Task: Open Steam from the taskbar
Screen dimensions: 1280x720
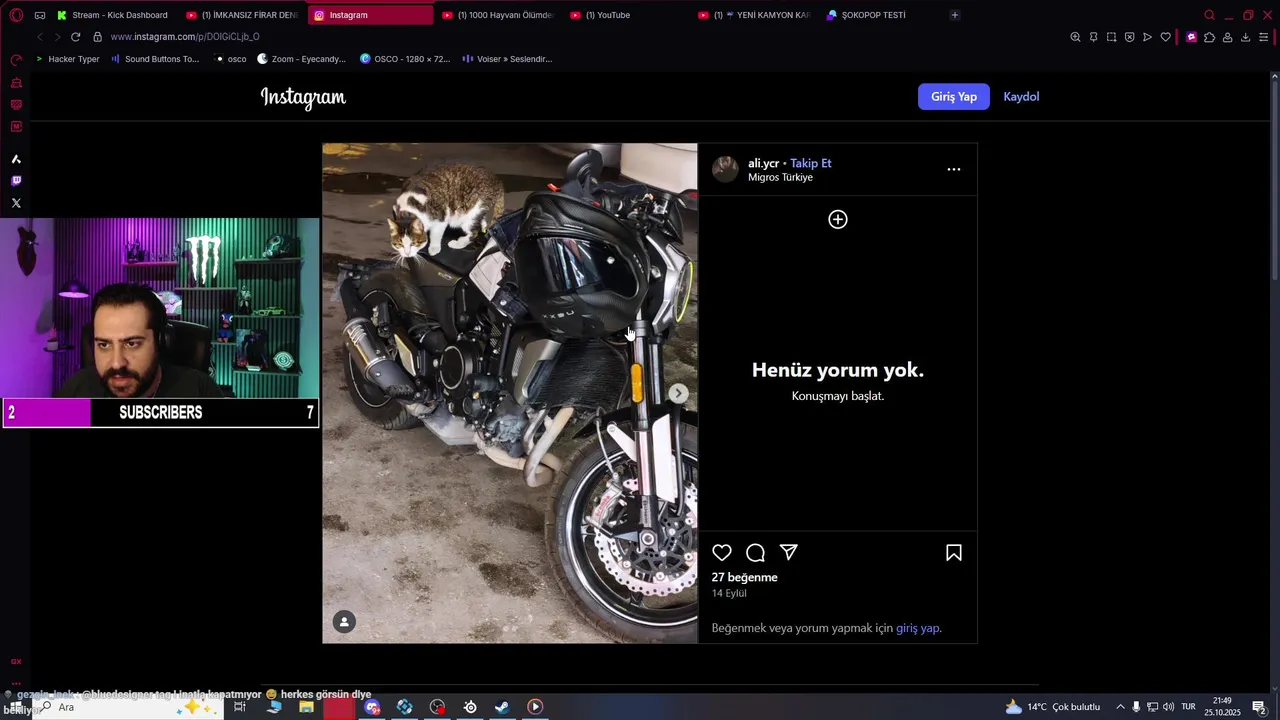Action: point(502,707)
